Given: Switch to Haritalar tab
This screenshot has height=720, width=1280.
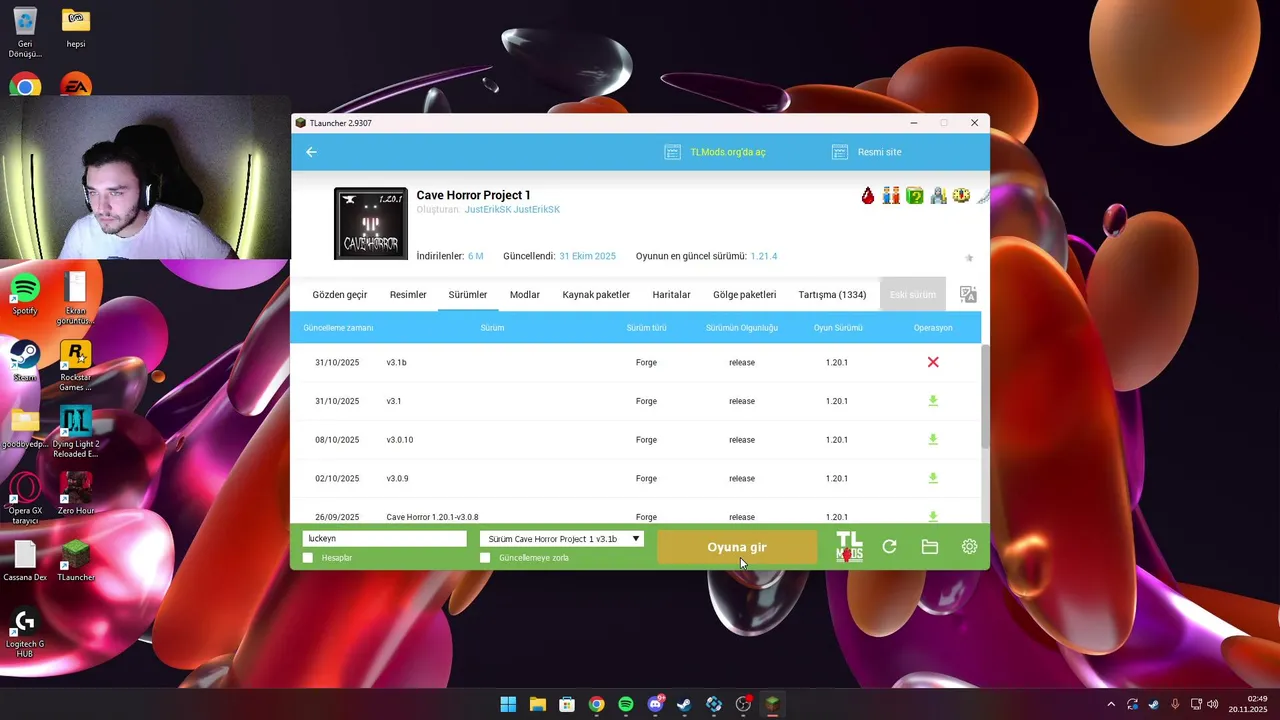Looking at the screenshot, I should pos(672,295).
